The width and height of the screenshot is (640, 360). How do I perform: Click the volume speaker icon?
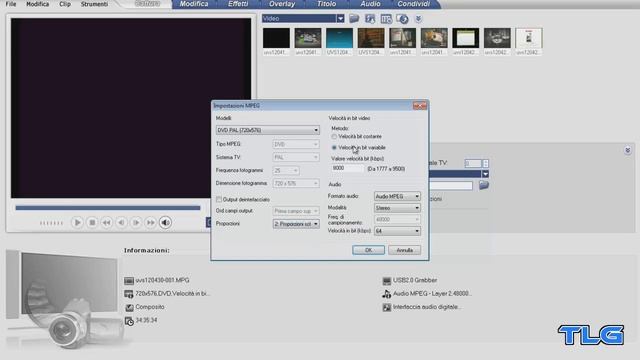[165, 222]
